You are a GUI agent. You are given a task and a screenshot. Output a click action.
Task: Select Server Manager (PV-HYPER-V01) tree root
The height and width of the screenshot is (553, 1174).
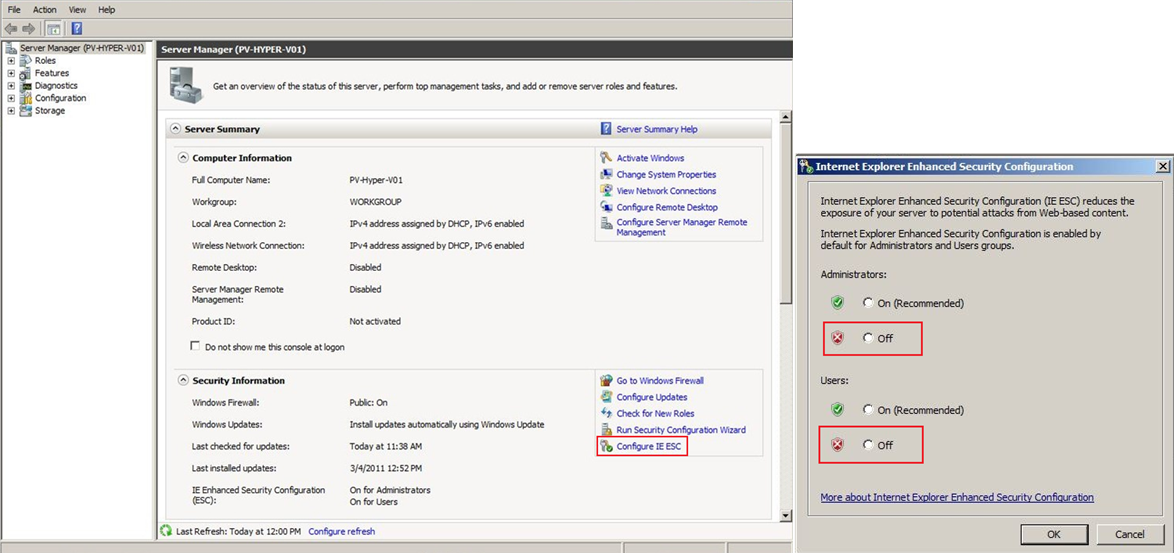81,48
